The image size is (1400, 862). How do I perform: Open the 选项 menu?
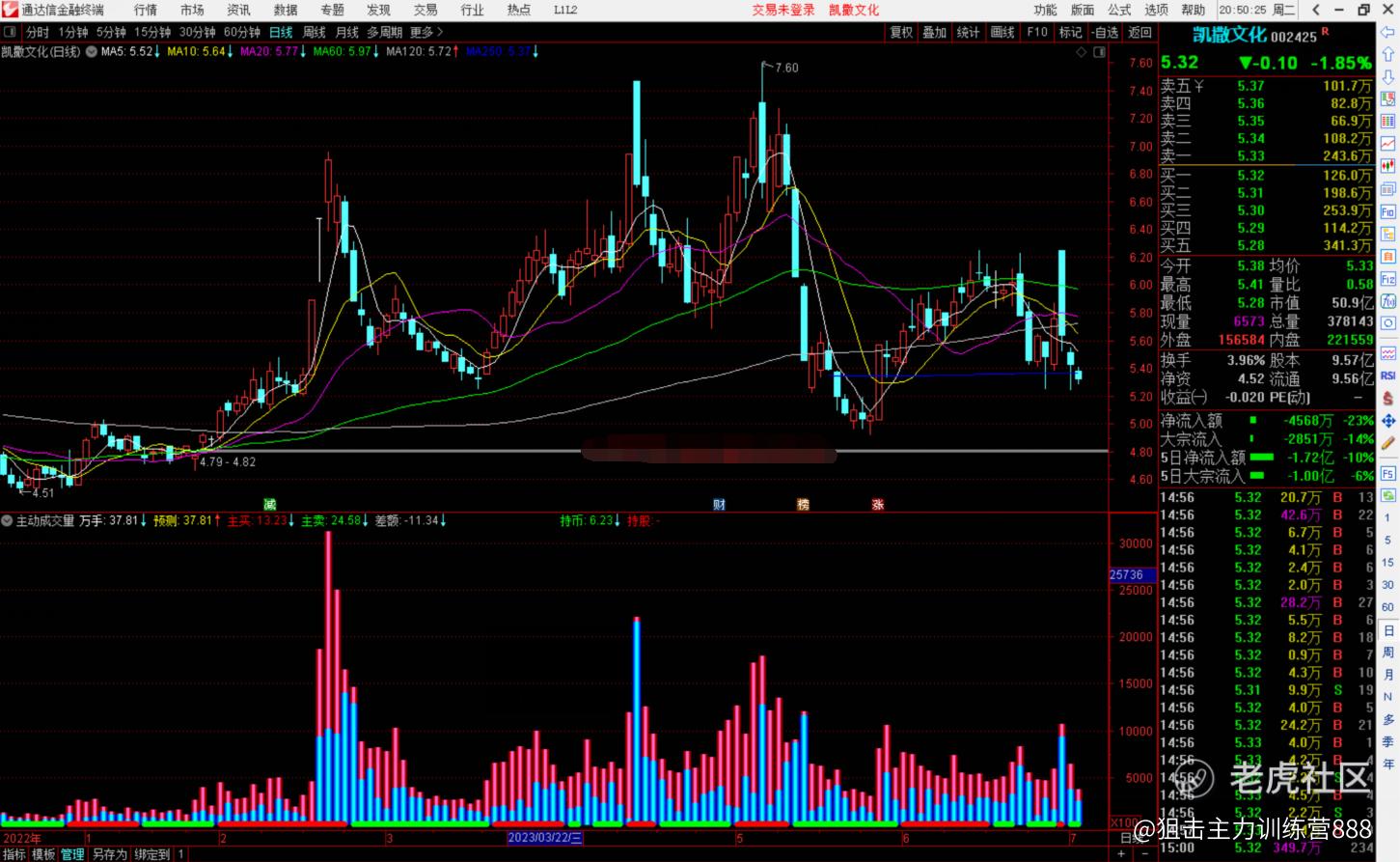(1156, 10)
